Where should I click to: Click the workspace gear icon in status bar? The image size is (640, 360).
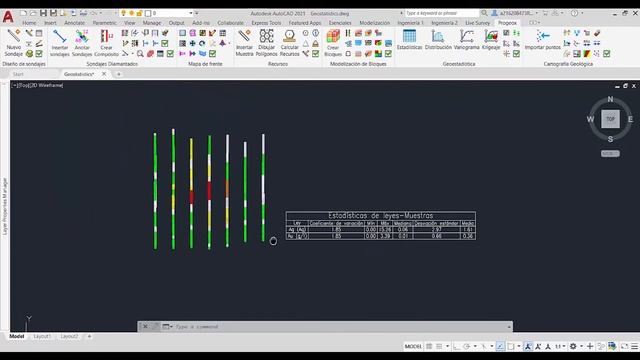point(573,346)
